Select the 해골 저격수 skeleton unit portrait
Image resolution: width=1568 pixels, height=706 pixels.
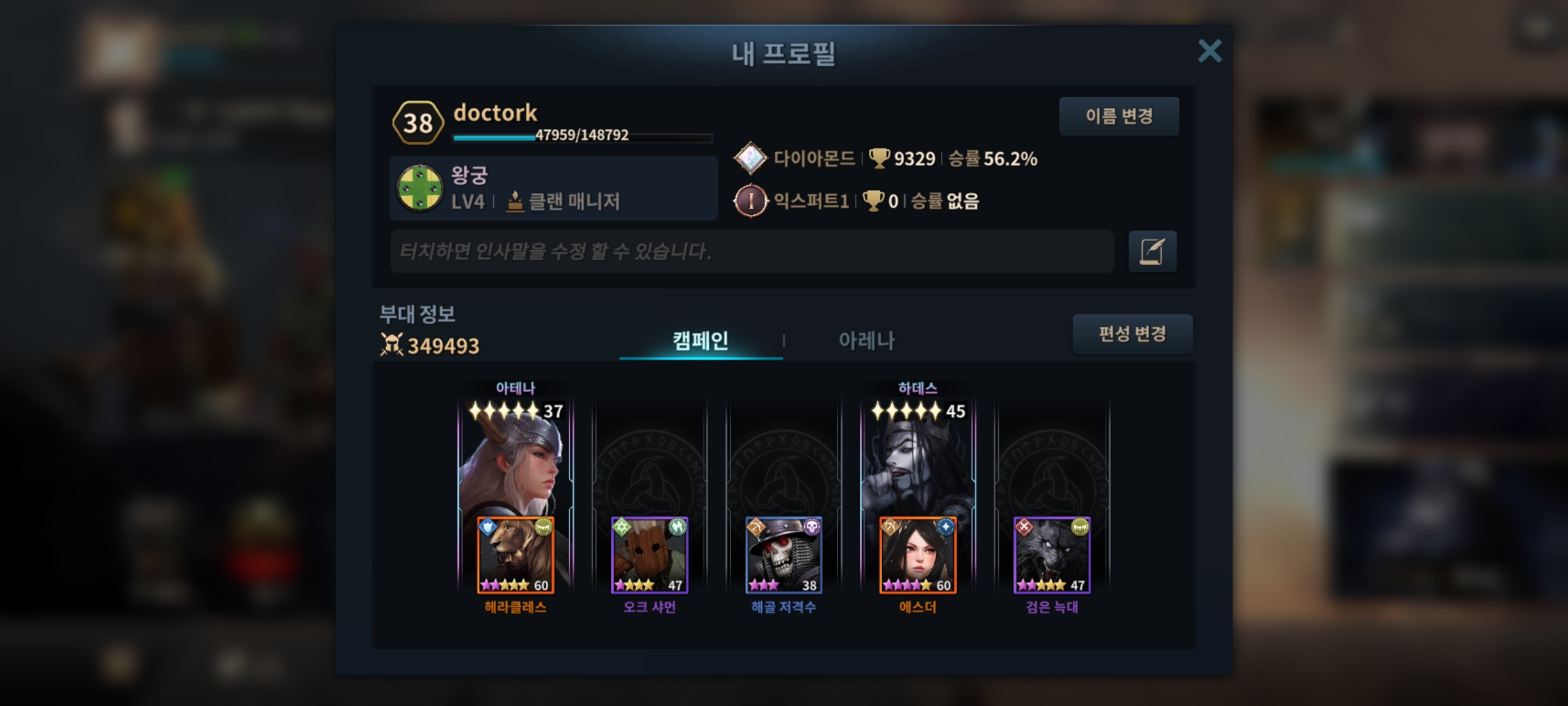coord(783,555)
